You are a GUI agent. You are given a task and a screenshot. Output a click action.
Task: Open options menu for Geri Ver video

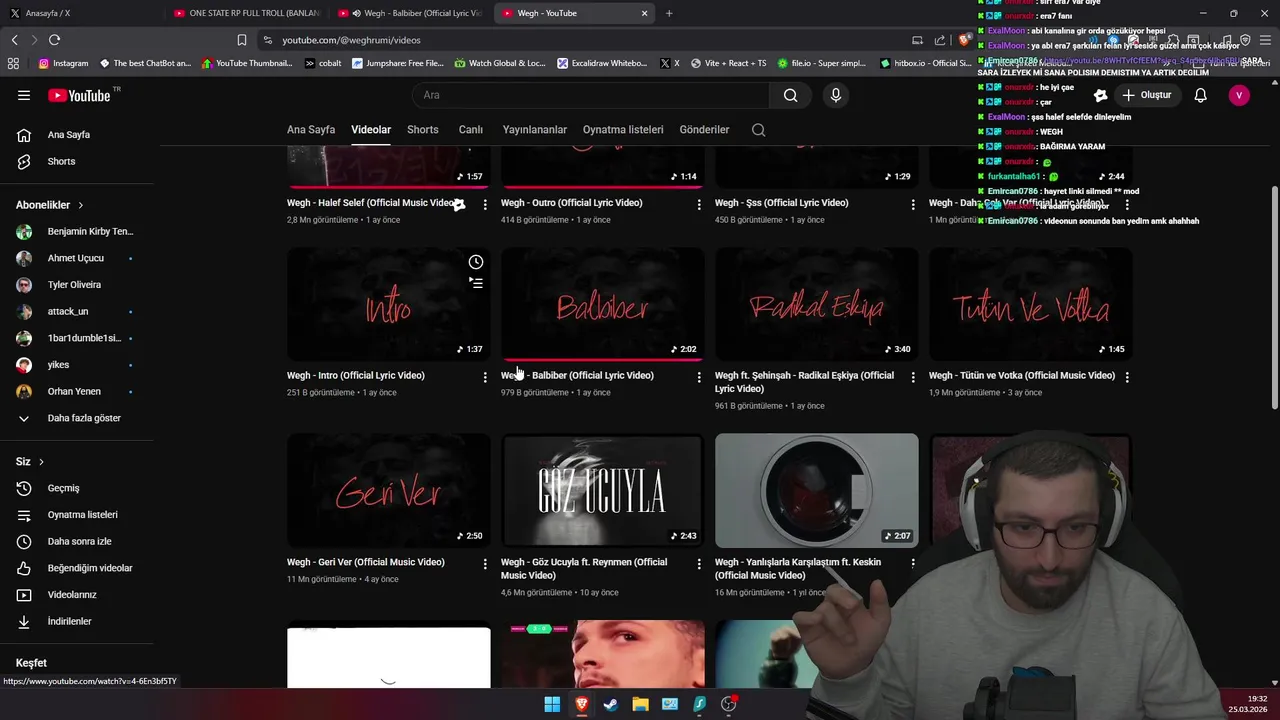(485, 564)
